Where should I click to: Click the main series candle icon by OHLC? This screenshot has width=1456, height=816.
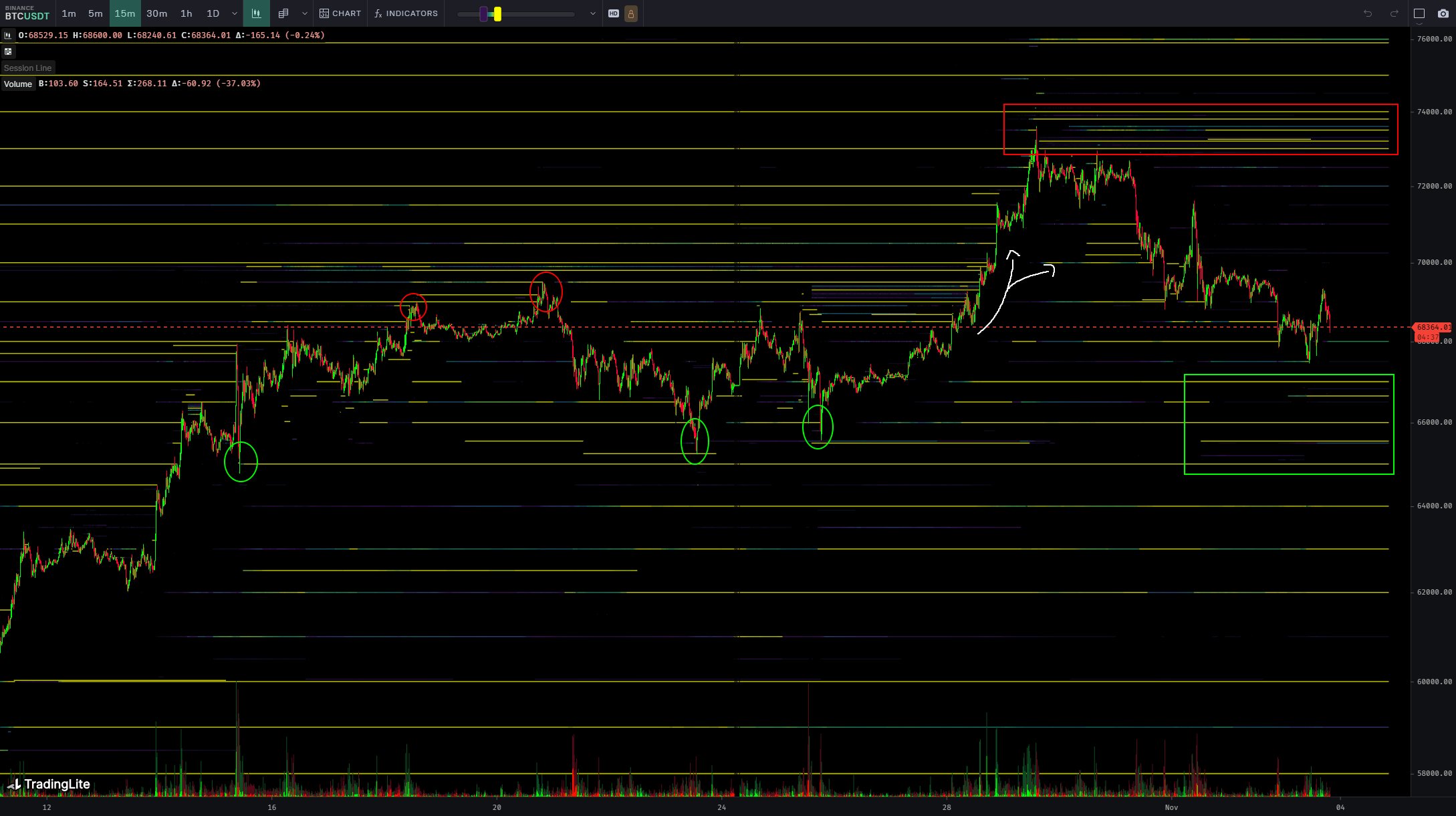click(x=8, y=35)
